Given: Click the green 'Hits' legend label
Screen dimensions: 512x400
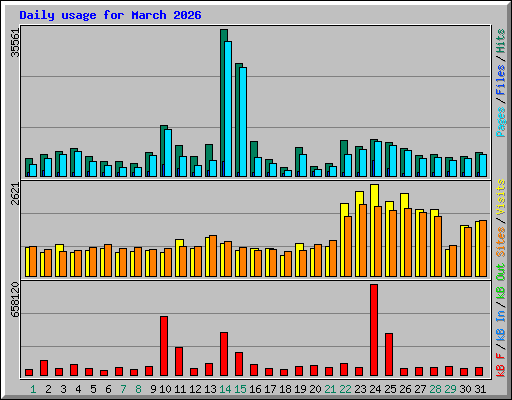Looking at the screenshot, I should click(x=501, y=41).
